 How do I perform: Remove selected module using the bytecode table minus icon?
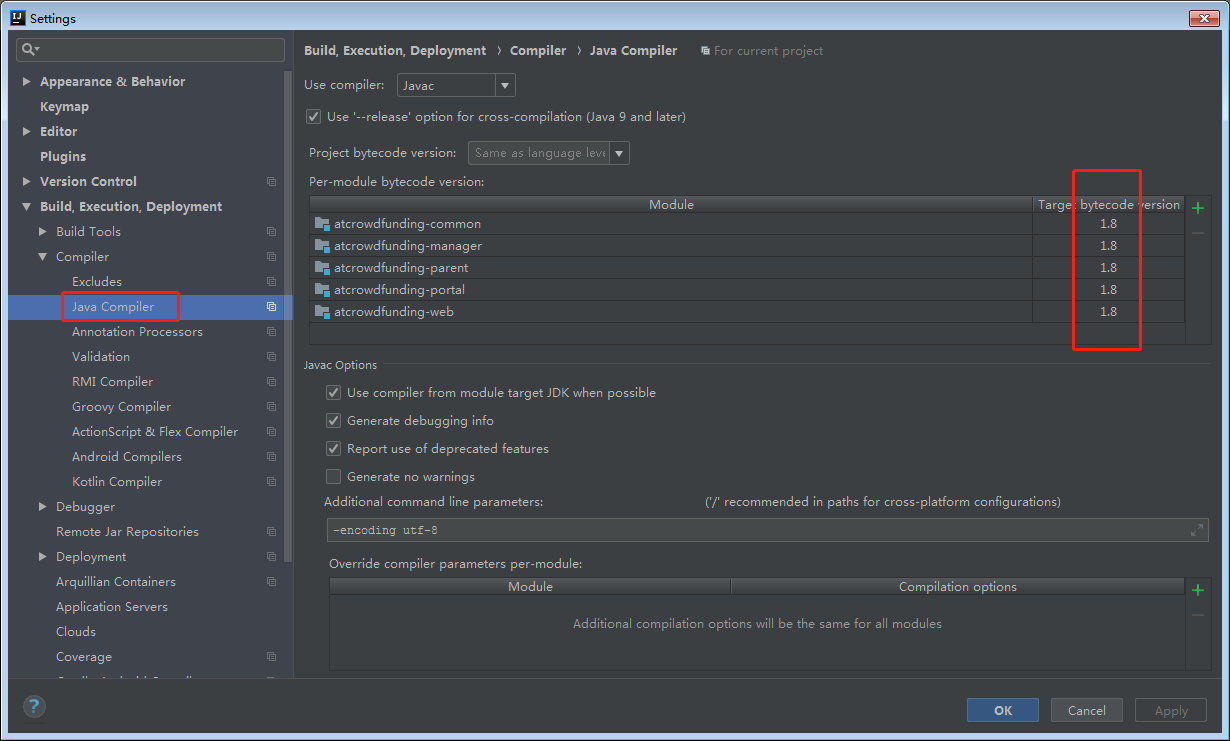[x=1198, y=233]
